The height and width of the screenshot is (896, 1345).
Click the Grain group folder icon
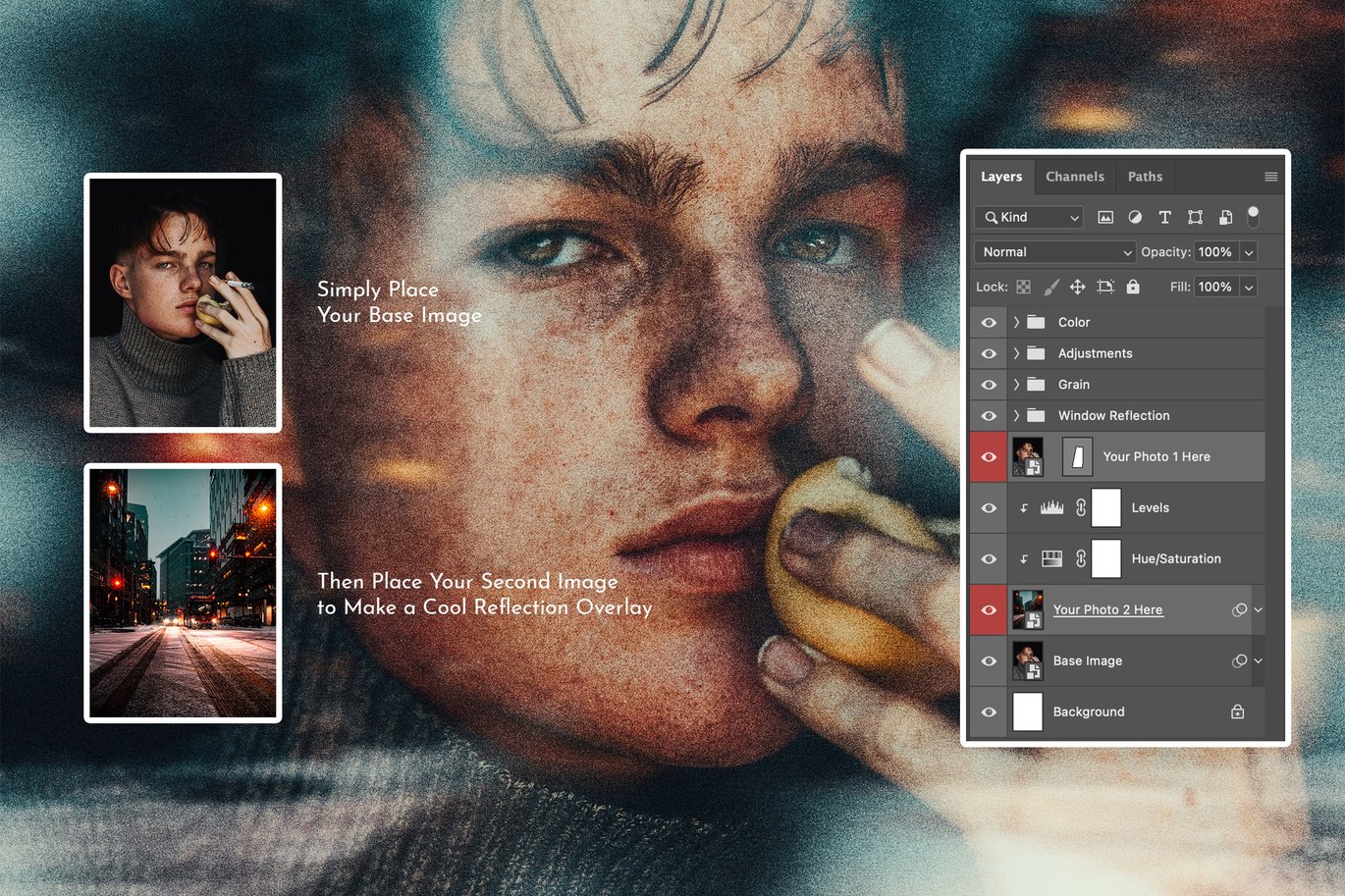1036,385
